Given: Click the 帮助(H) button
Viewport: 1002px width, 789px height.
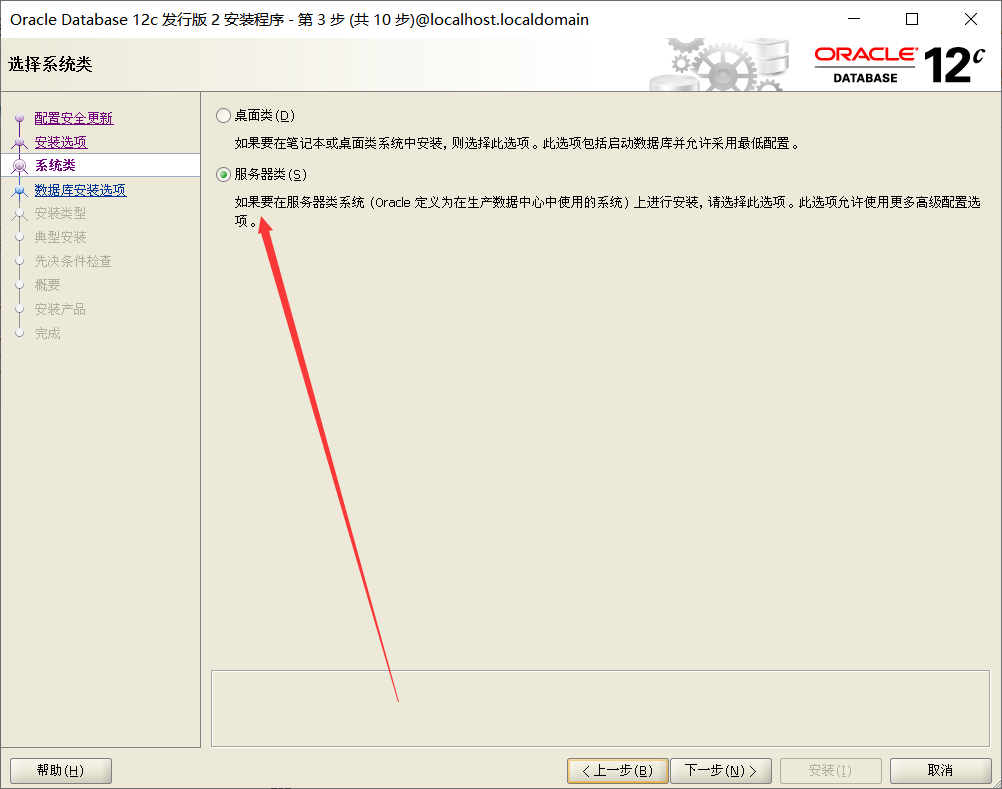Looking at the screenshot, I should click(61, 770).
